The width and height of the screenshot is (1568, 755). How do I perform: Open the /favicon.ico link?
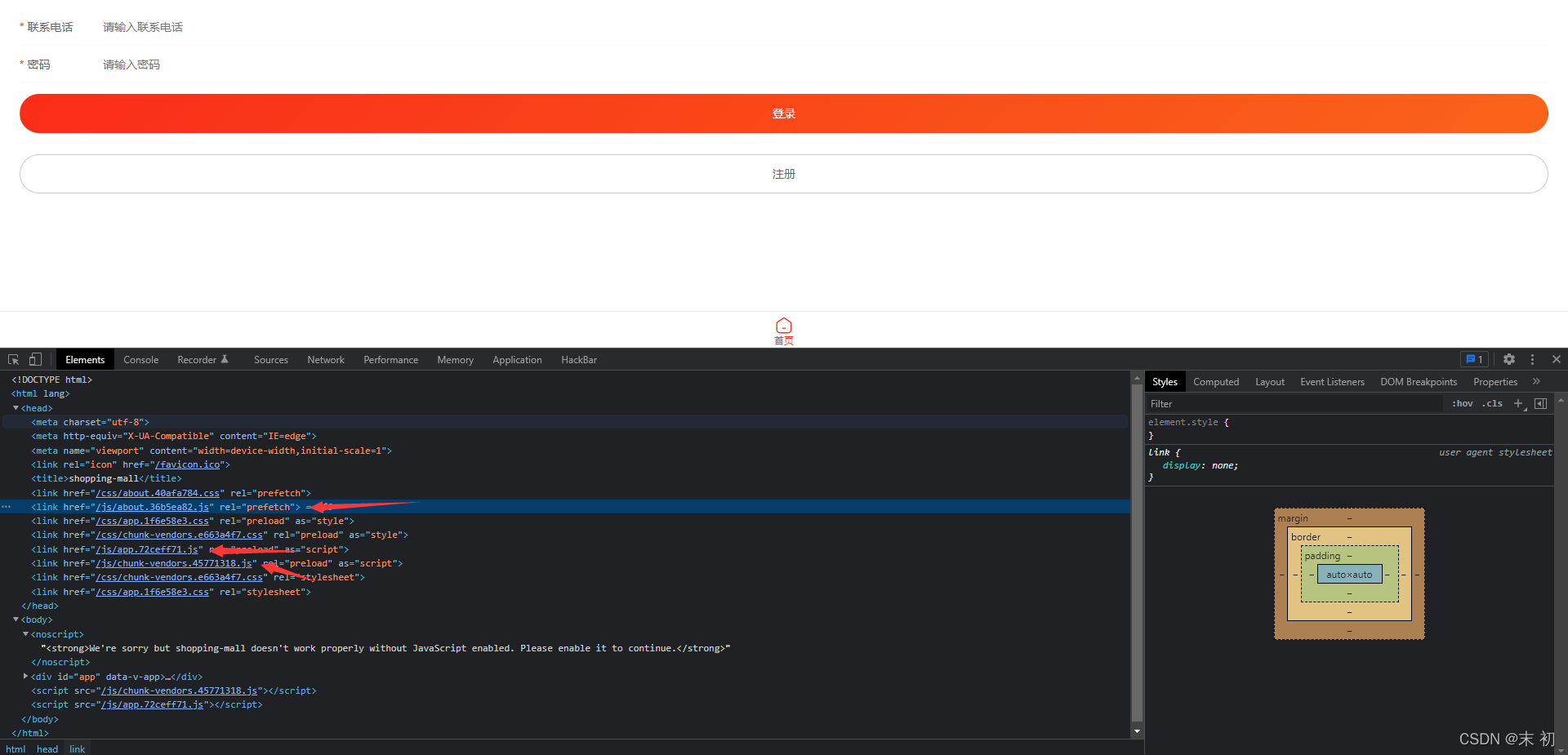tap(188, 464)
